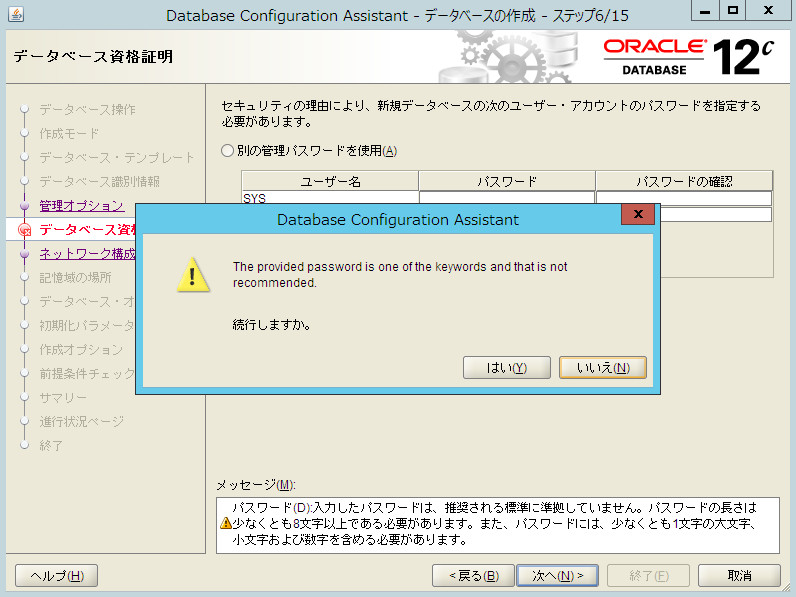Click the password warning message text

(494, 523)
